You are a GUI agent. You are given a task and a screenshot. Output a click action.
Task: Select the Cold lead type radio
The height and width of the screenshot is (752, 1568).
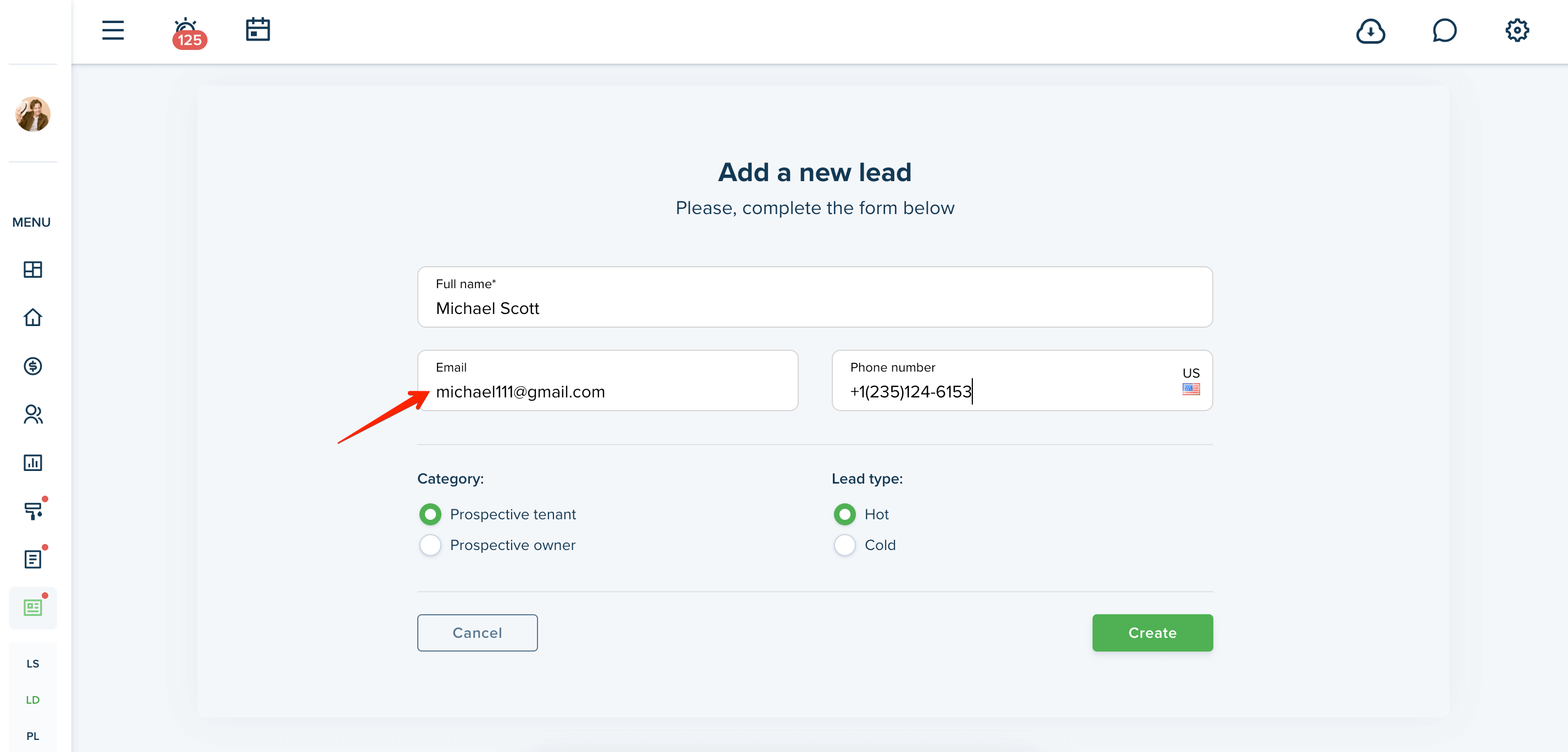coord(844,545)
